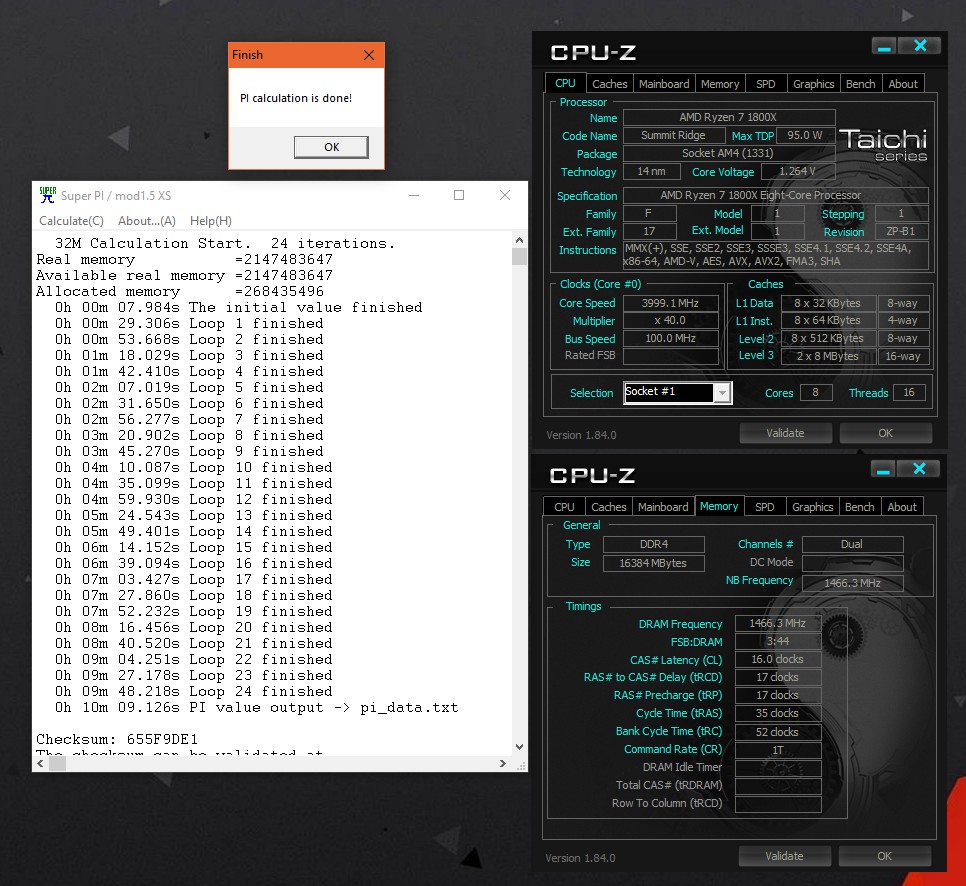
Task: Click the 'PI value output -> pi_data.txt' line
Action: [x=256, y=707]
